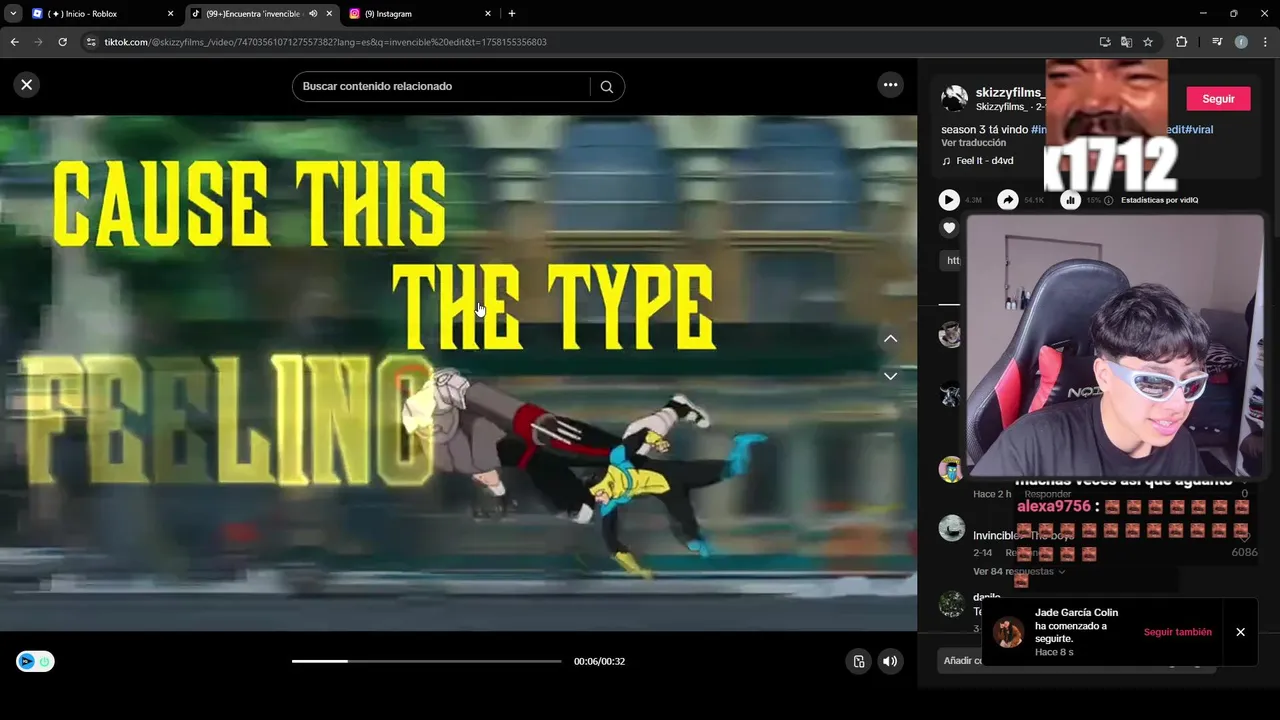The image size is (1280, 720).
Task: Go to next video with down chevron
Action: point(890,376)
